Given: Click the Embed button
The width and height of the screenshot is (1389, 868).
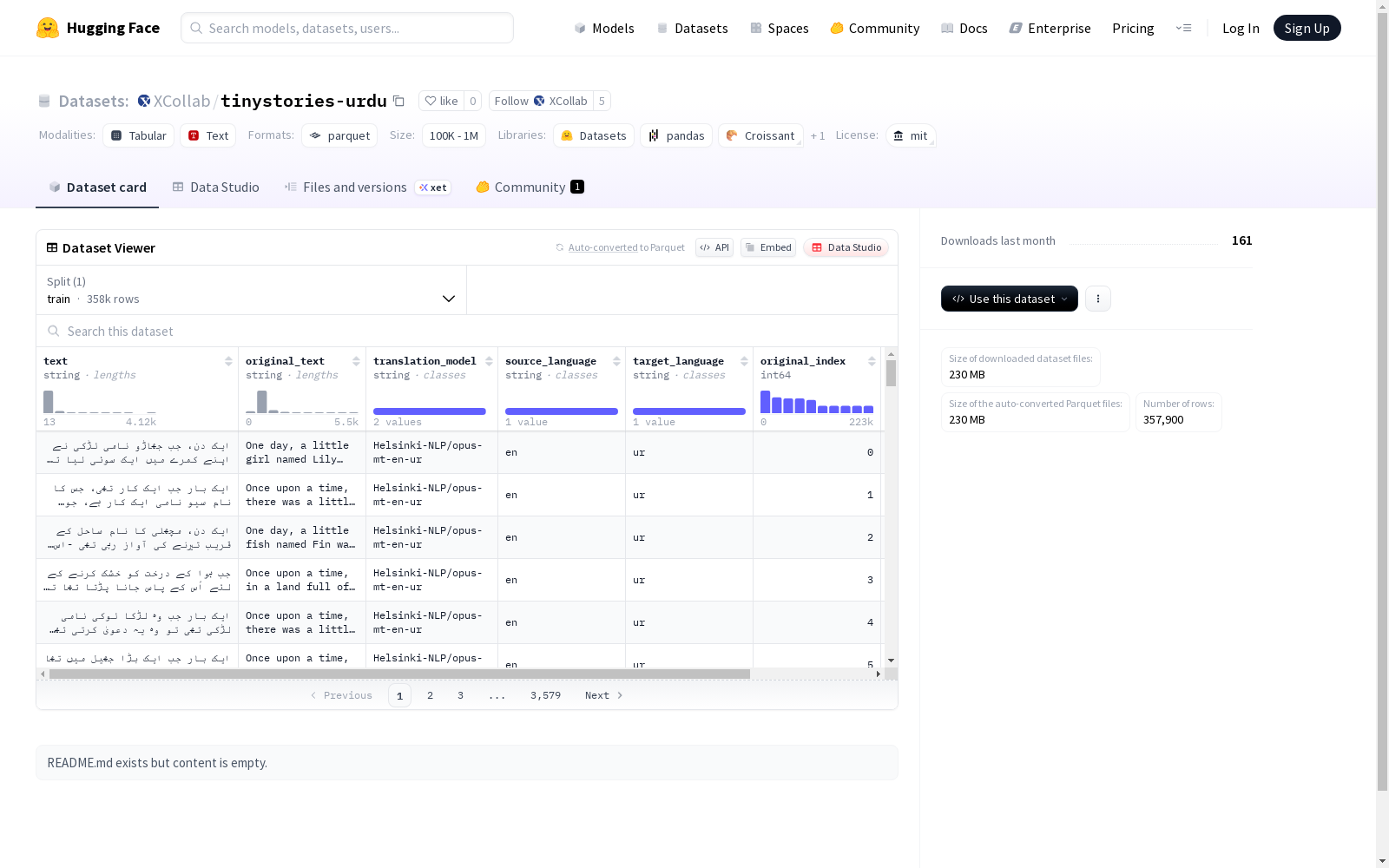Looking at the screenshot, I should pos(768,247).
